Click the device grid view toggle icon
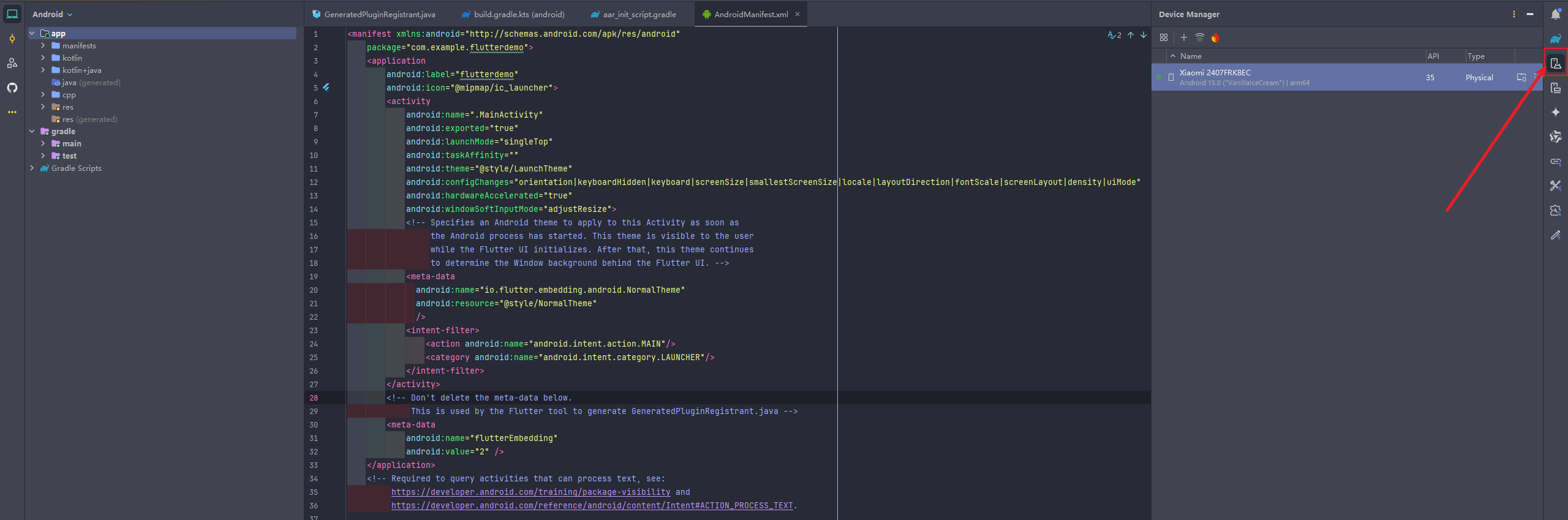The image size is (1568, 520). click(x=1164, y=38)
